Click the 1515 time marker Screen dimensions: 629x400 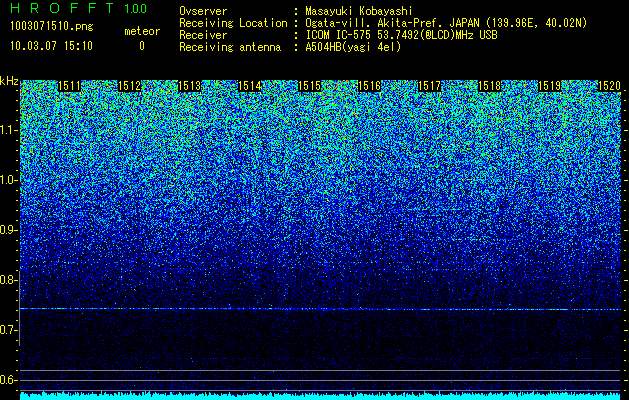click(x=310, y=86)
